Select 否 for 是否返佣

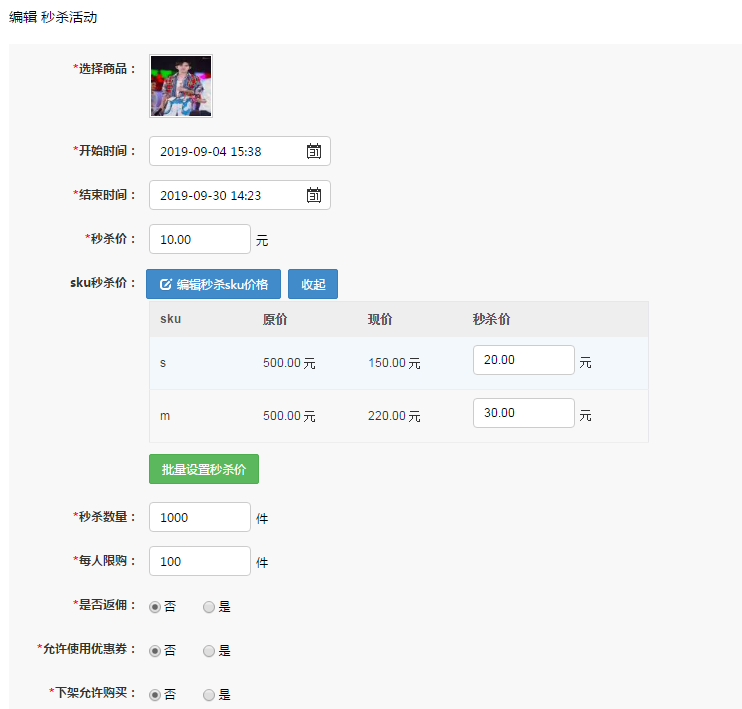point(155,607)
